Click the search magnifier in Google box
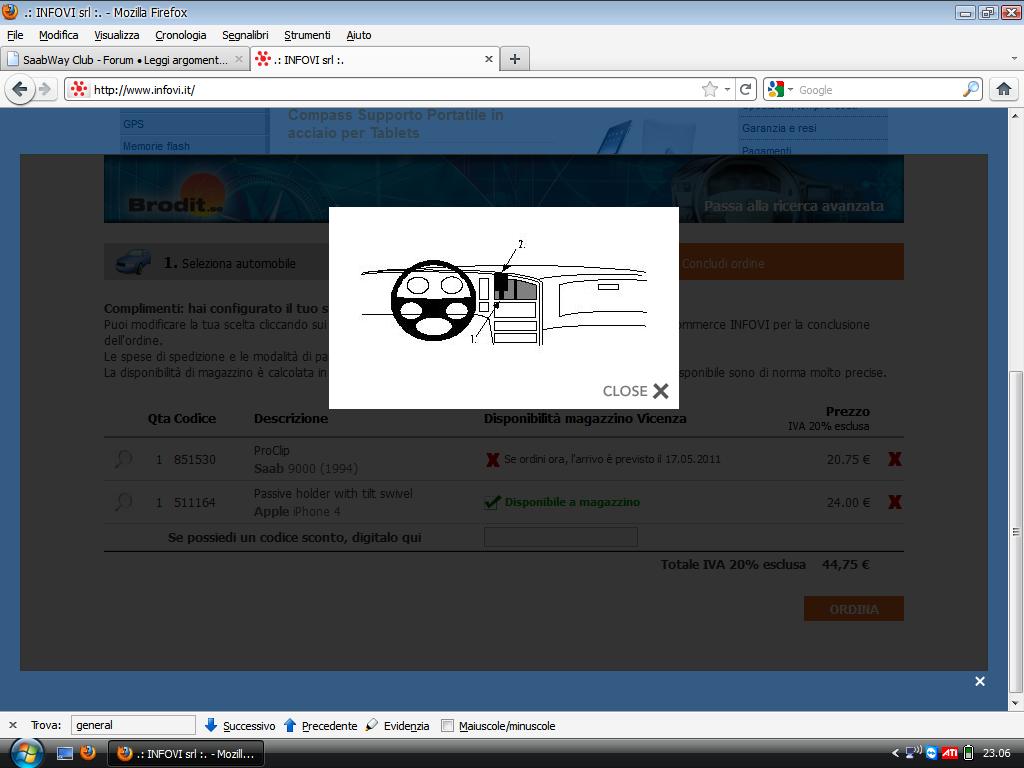Screen dimensions: 1024x768 (971, 89)
